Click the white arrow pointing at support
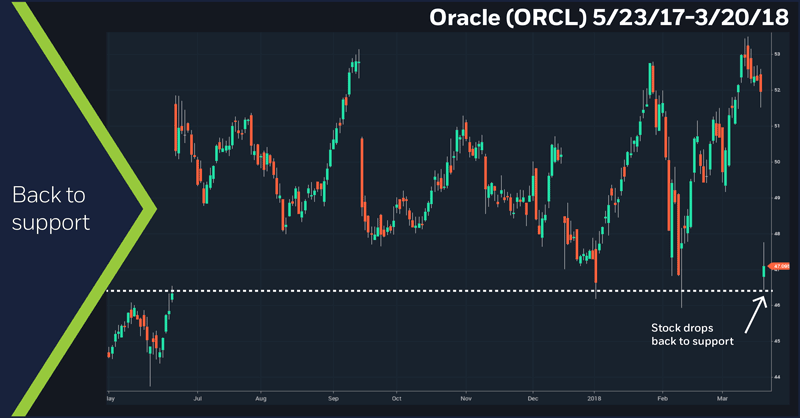 [x=754, y=313]
